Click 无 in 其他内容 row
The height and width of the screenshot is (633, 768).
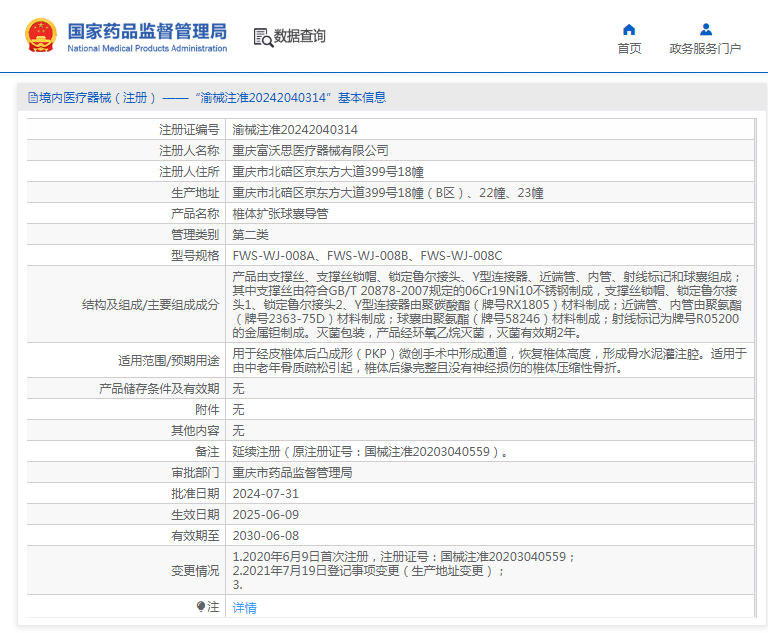click(238, 431)
